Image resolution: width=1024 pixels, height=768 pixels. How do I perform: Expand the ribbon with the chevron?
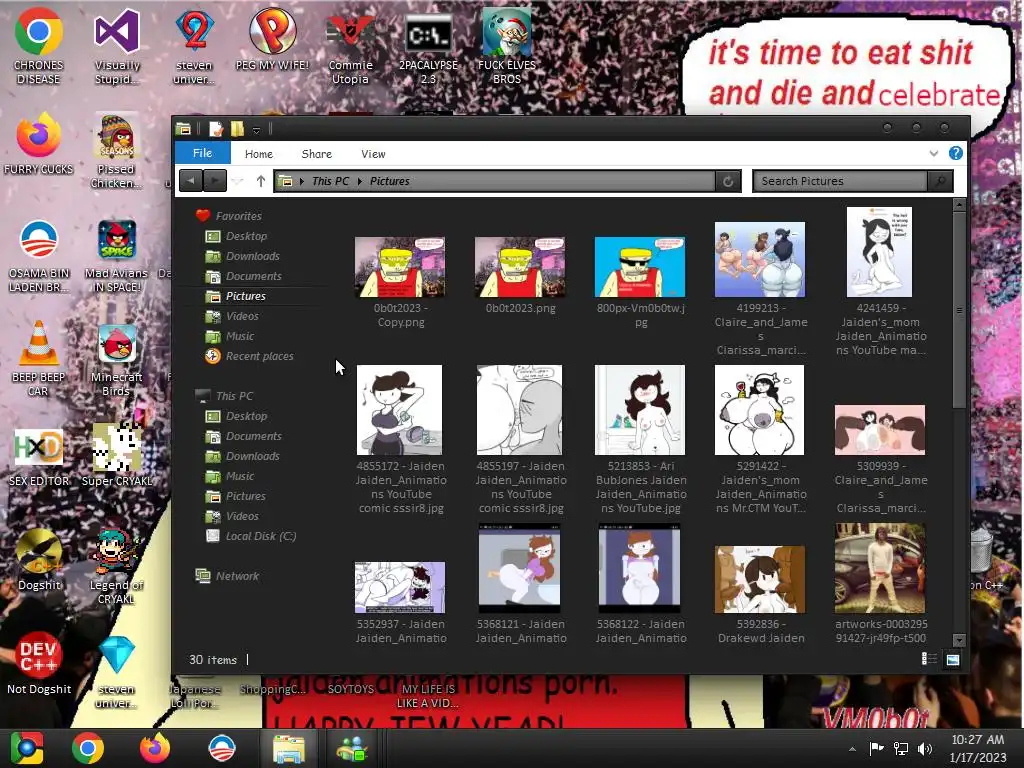click(x=934, y=153)
